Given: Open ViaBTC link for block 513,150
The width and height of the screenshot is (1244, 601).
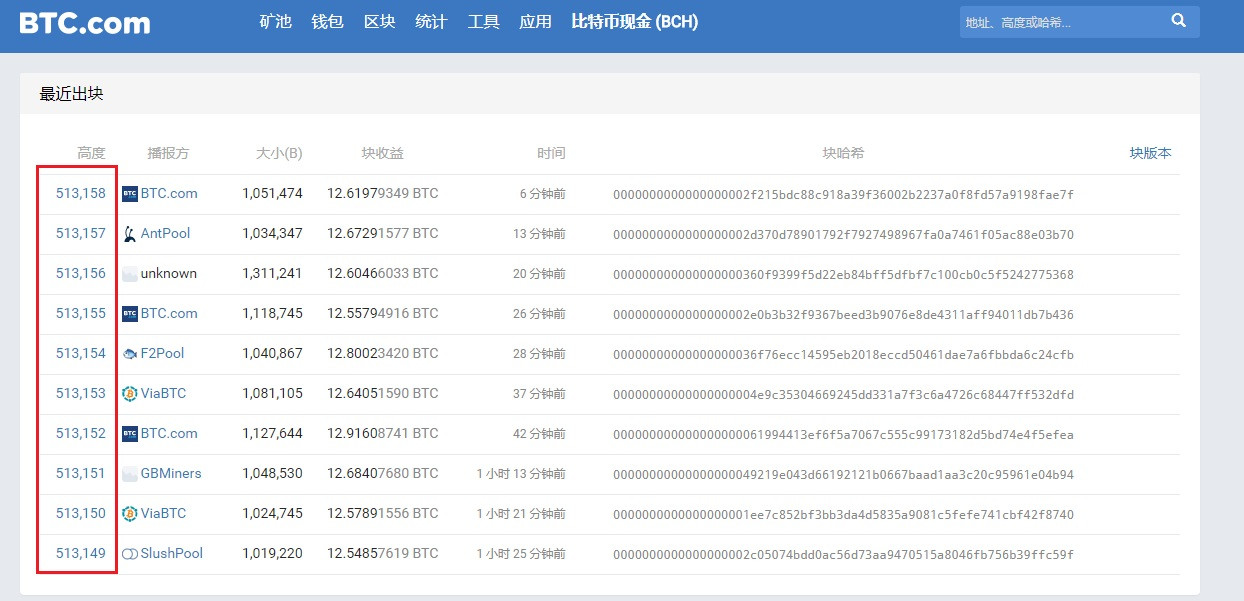Looking at the screenshot, I should [x=163, y=513].
